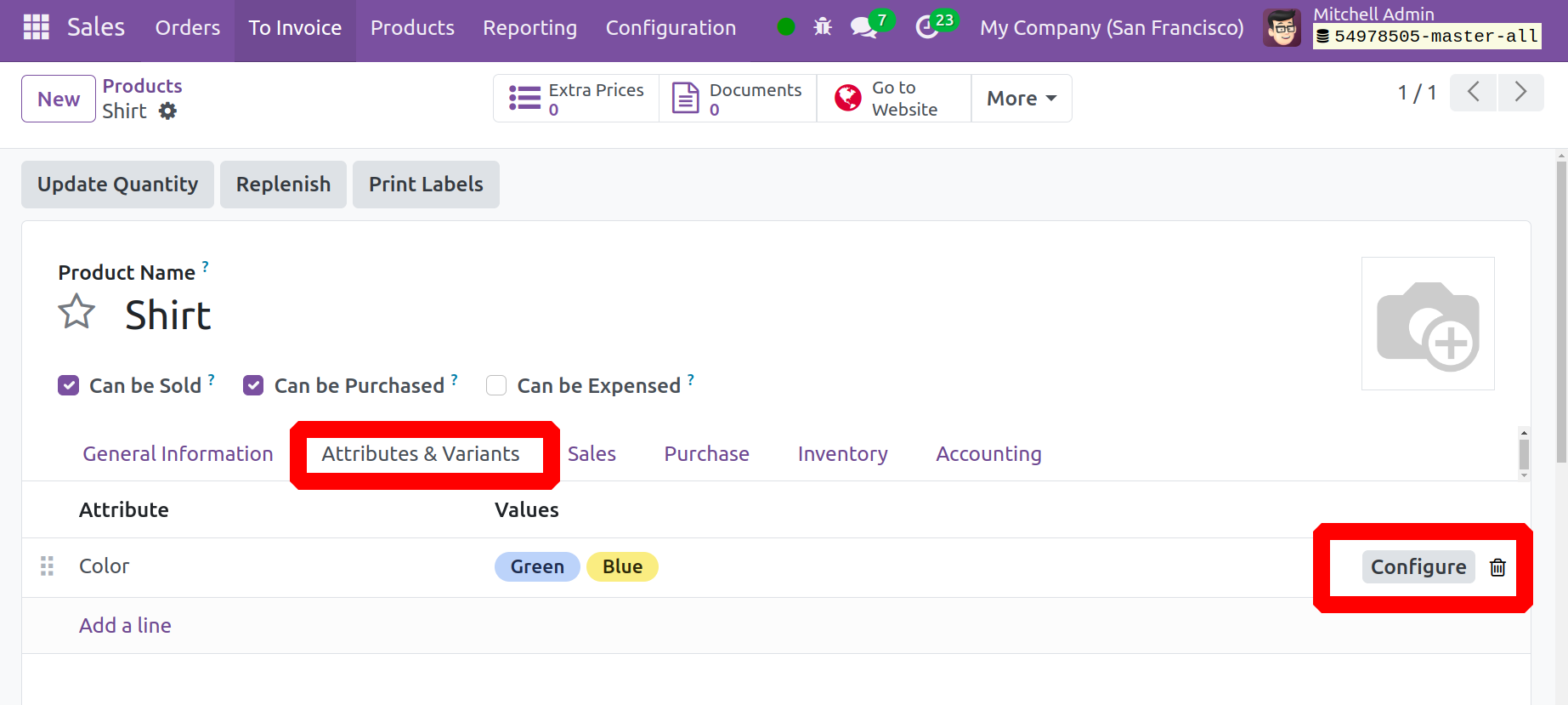Click Add a line link

tap(125, 626)
